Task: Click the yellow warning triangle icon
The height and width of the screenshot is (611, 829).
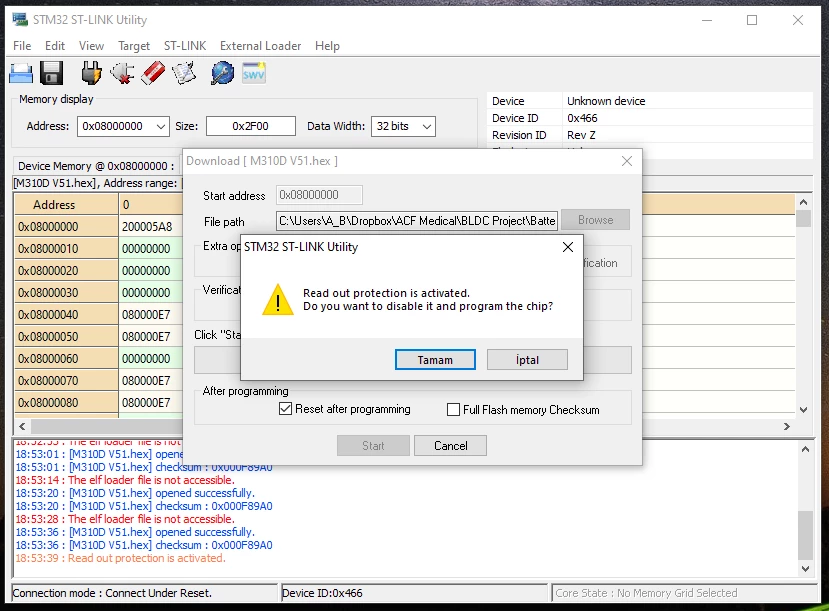Action: pos(278,300)
